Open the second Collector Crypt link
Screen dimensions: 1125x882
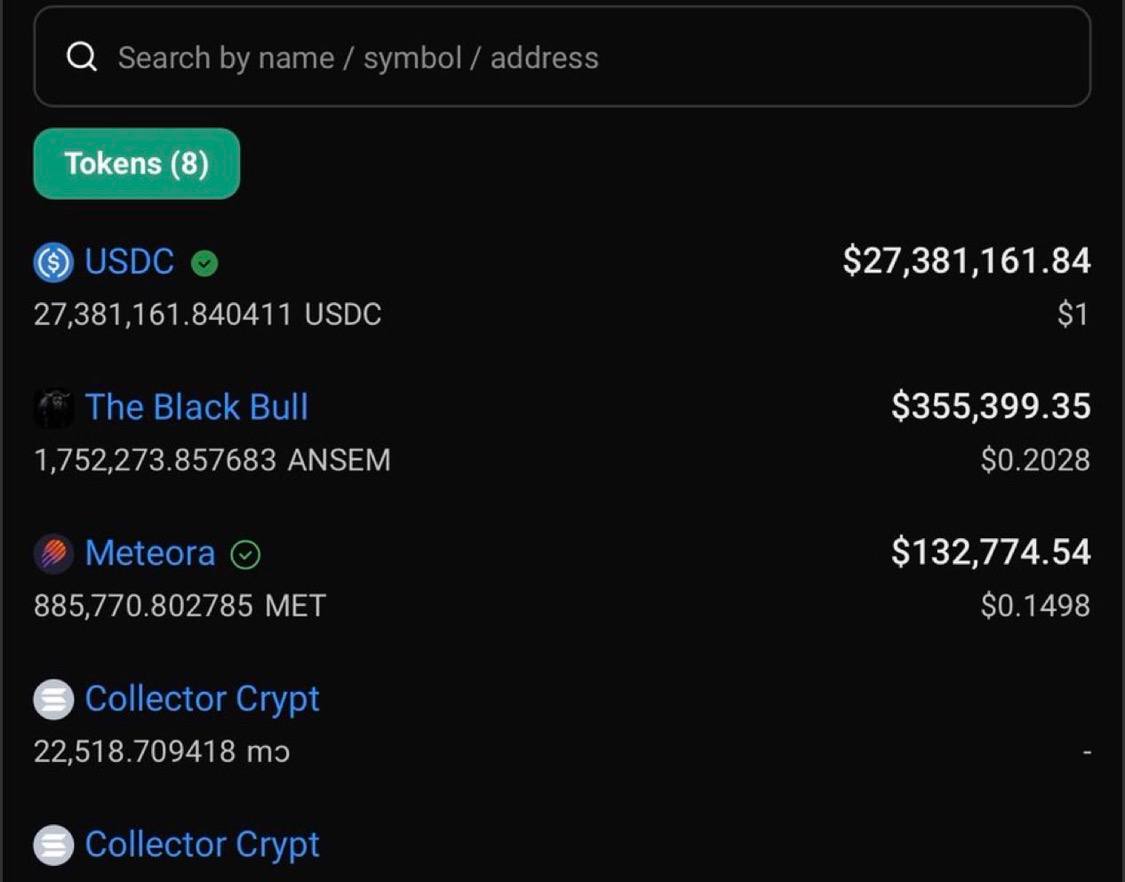point(202,845)
